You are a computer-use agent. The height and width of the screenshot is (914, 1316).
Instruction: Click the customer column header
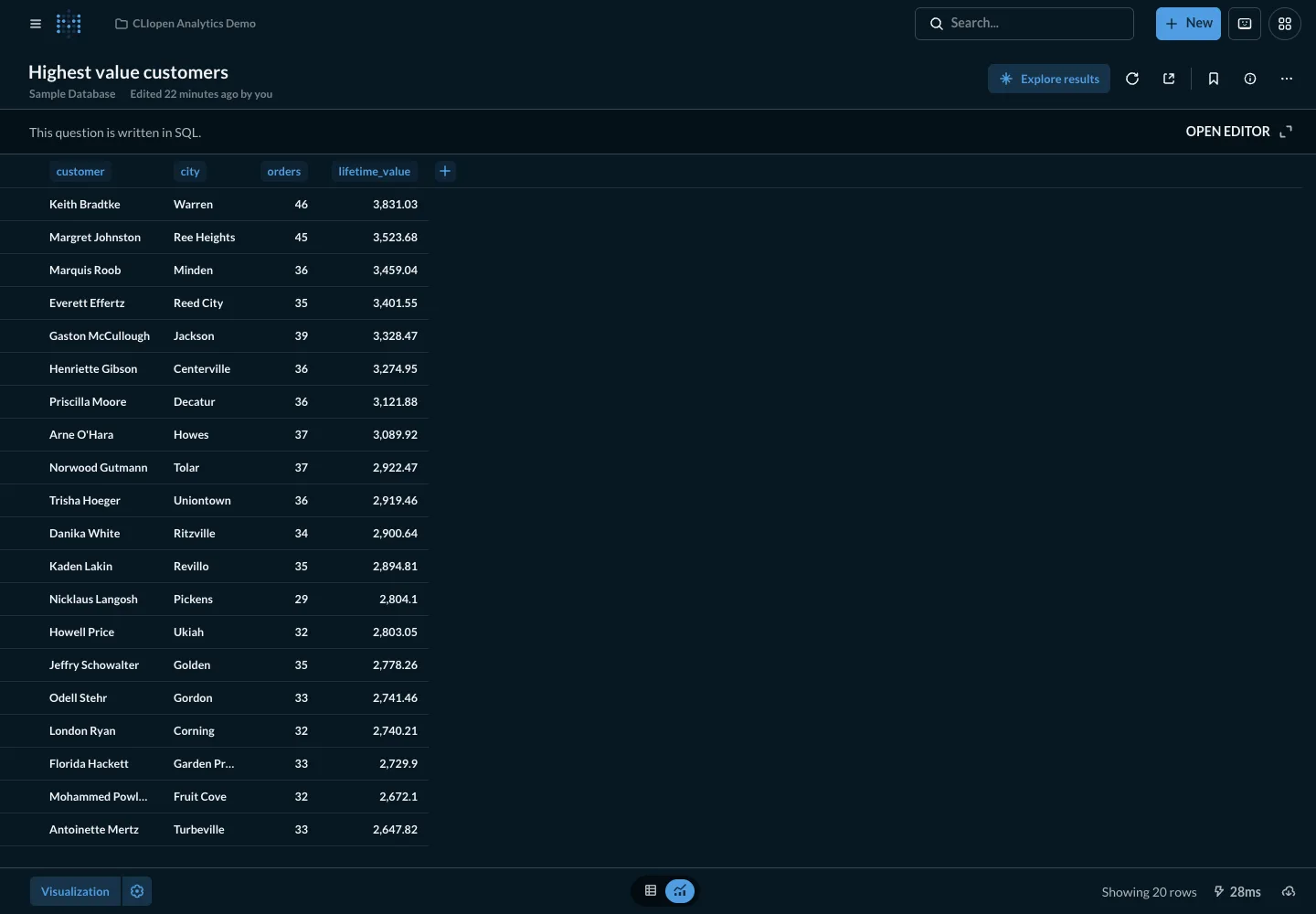(80, 171)
